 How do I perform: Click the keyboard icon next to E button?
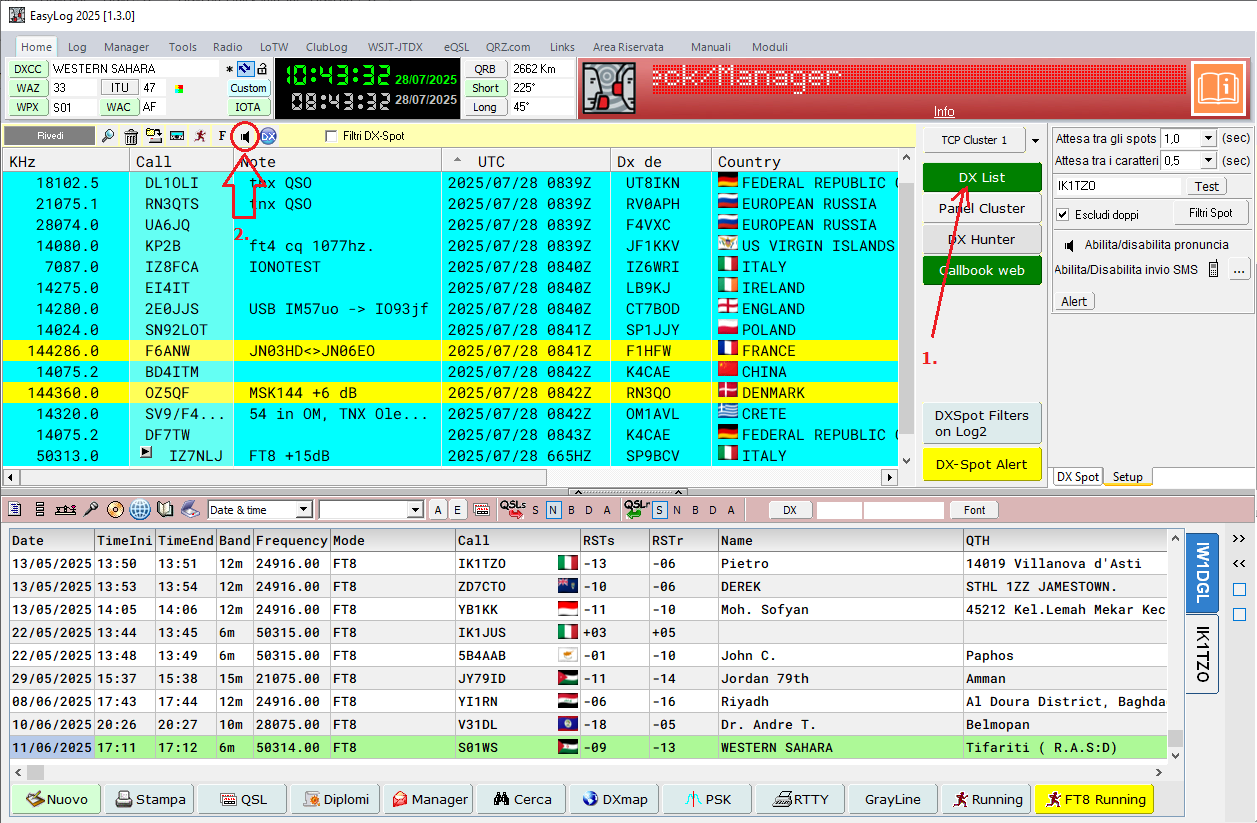pyautogui.click(x=481, y=510)
